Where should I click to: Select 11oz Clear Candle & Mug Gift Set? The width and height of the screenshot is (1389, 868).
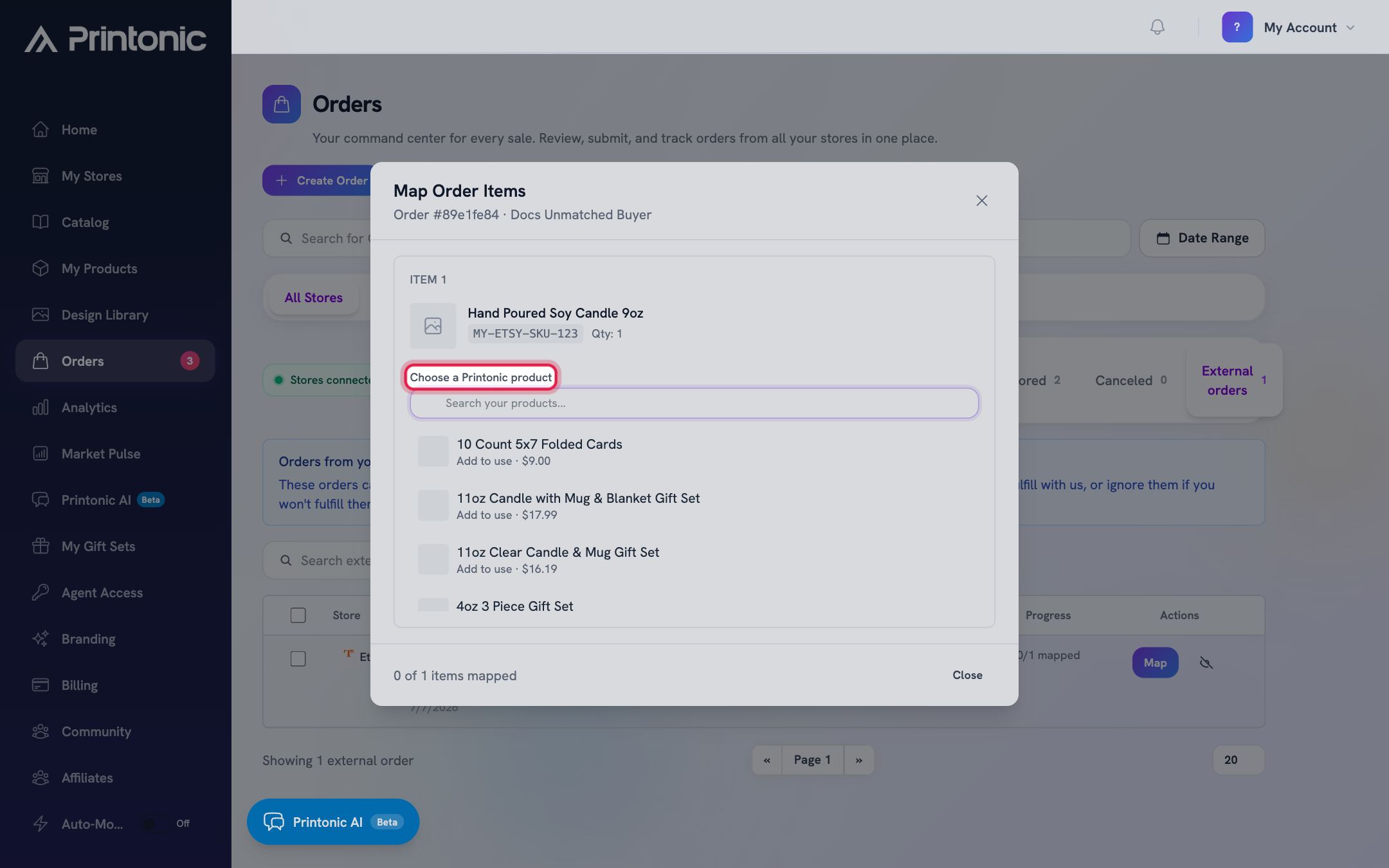(x=694, y=559)
